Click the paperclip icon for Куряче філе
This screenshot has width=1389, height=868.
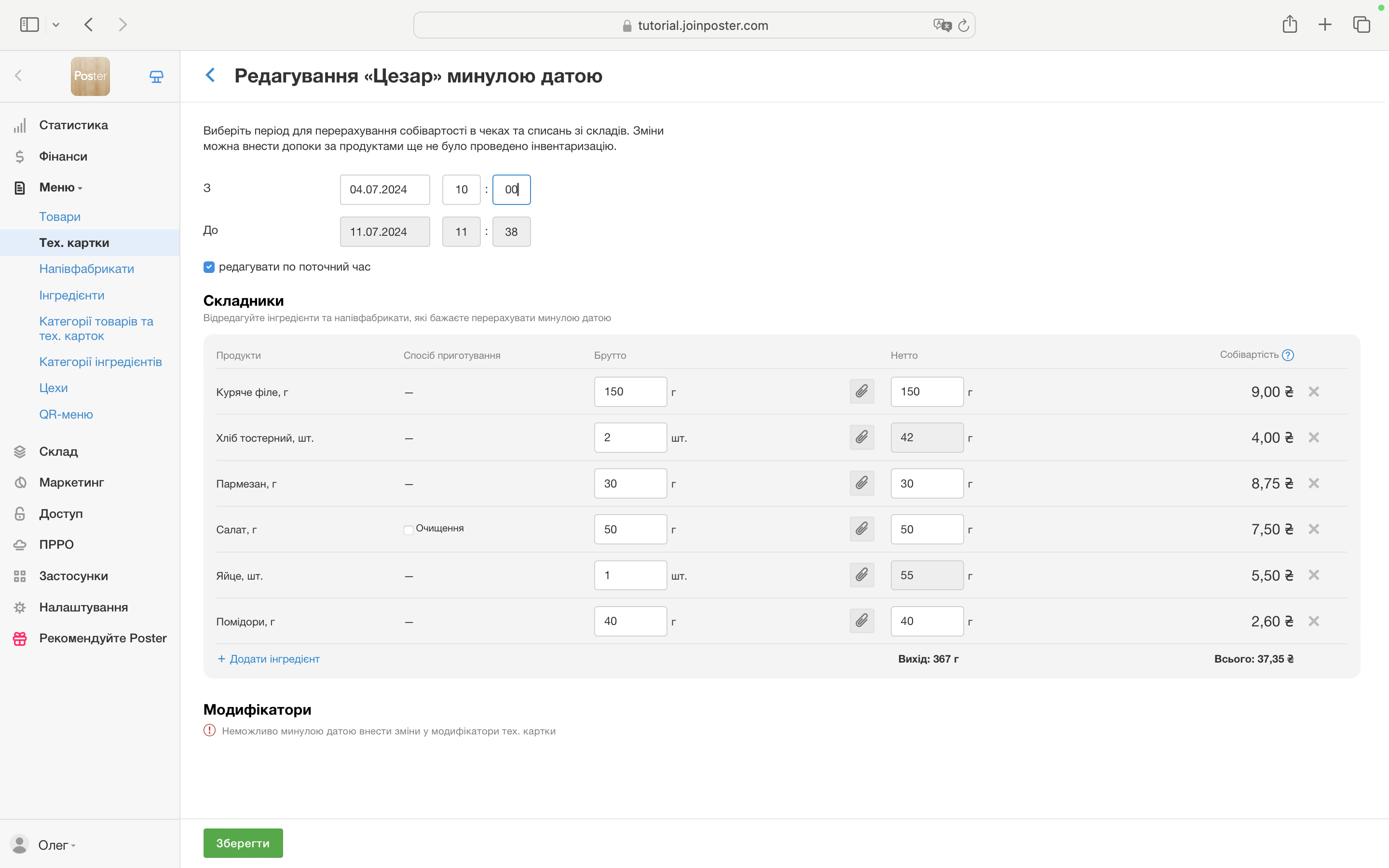click(861, 392)
